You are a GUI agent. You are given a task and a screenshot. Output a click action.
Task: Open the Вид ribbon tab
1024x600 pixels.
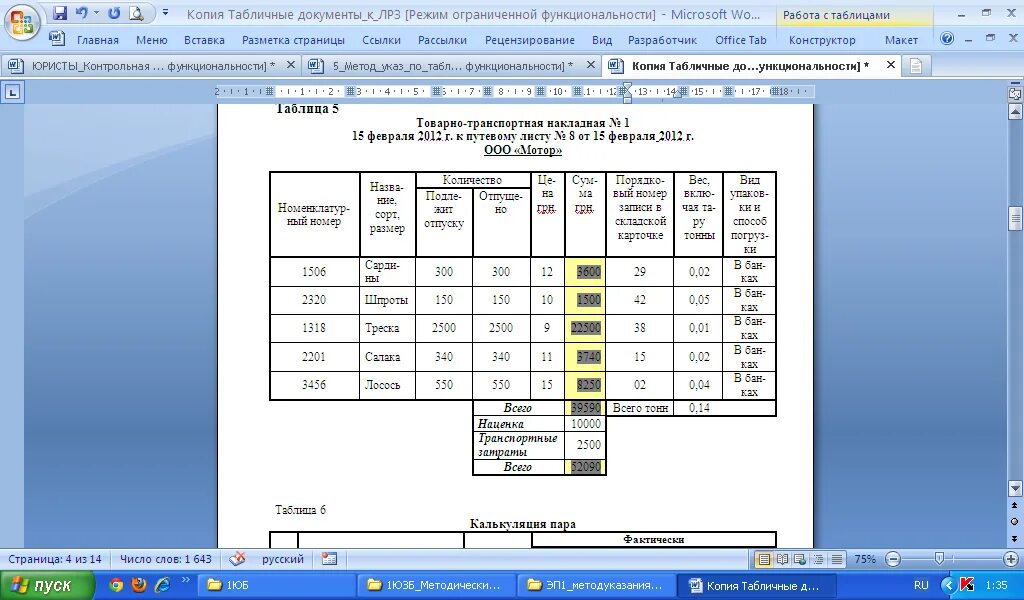(x=602, y=40)
